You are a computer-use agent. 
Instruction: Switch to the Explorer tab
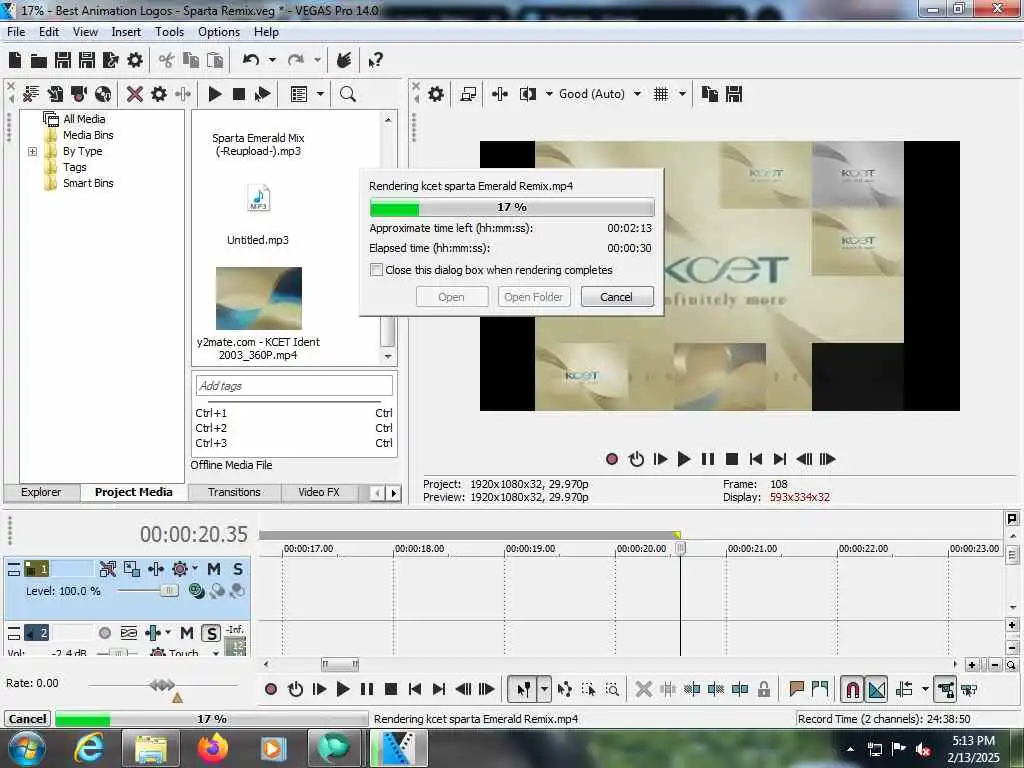click(x=40, y=492)
